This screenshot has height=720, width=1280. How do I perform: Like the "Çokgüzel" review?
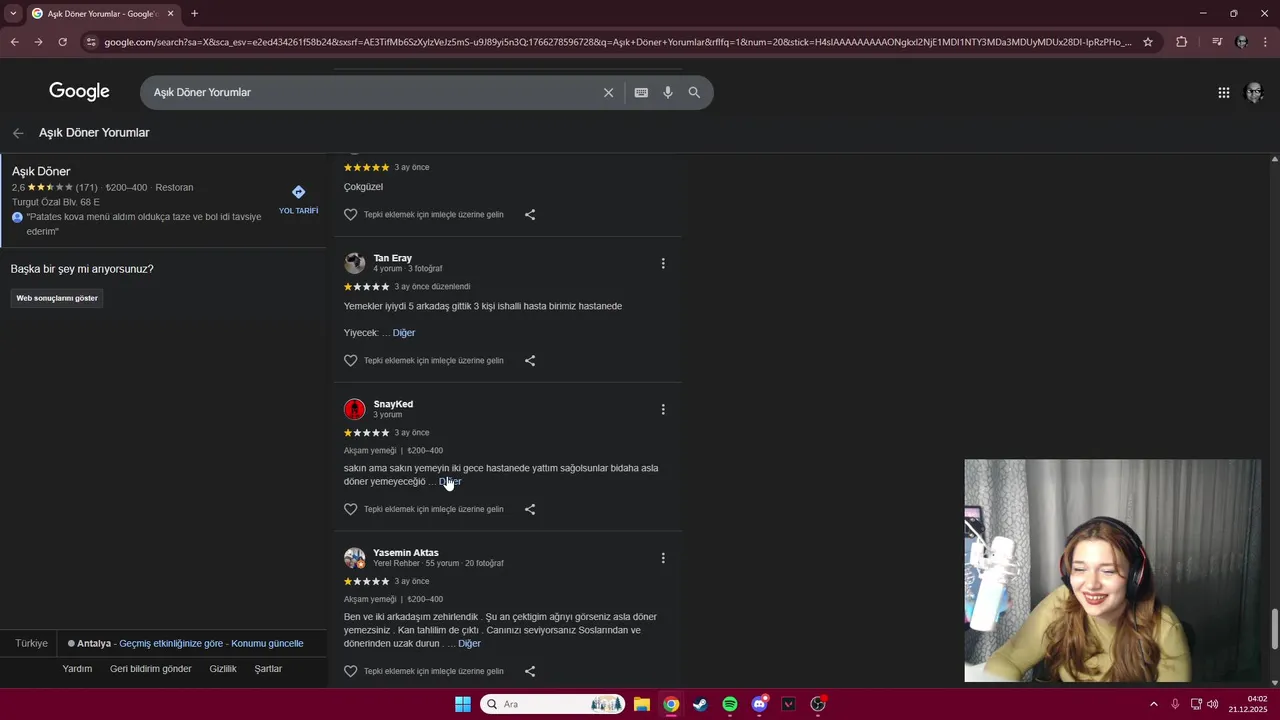click(x=351, y=215)
